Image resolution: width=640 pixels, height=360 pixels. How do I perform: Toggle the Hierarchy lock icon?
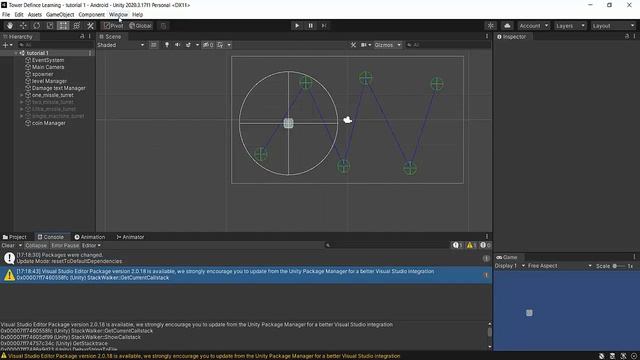[x=82, y=36]
